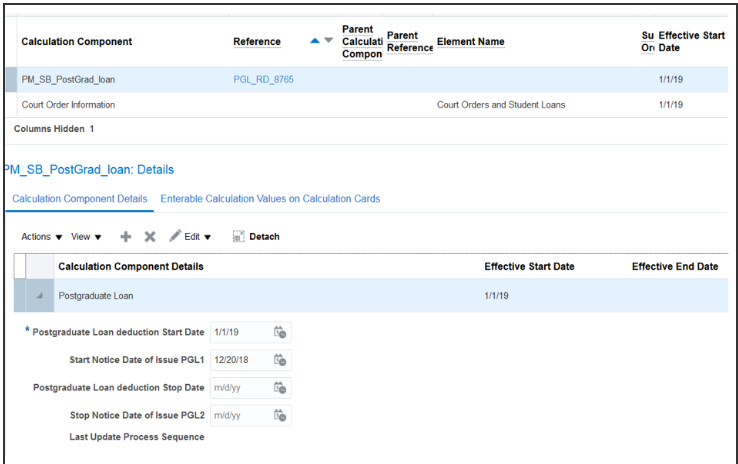Open the Edit dropdown menu
Screen dimensions: 738x464
(x=190, y=237)
